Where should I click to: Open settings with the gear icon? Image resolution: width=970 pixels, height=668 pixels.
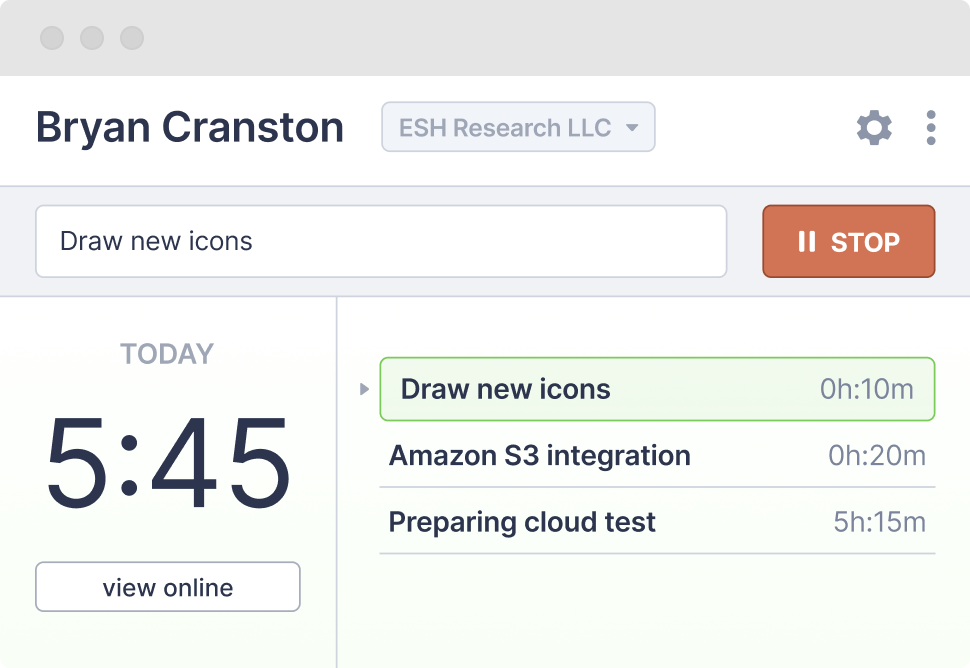[874, 128]
